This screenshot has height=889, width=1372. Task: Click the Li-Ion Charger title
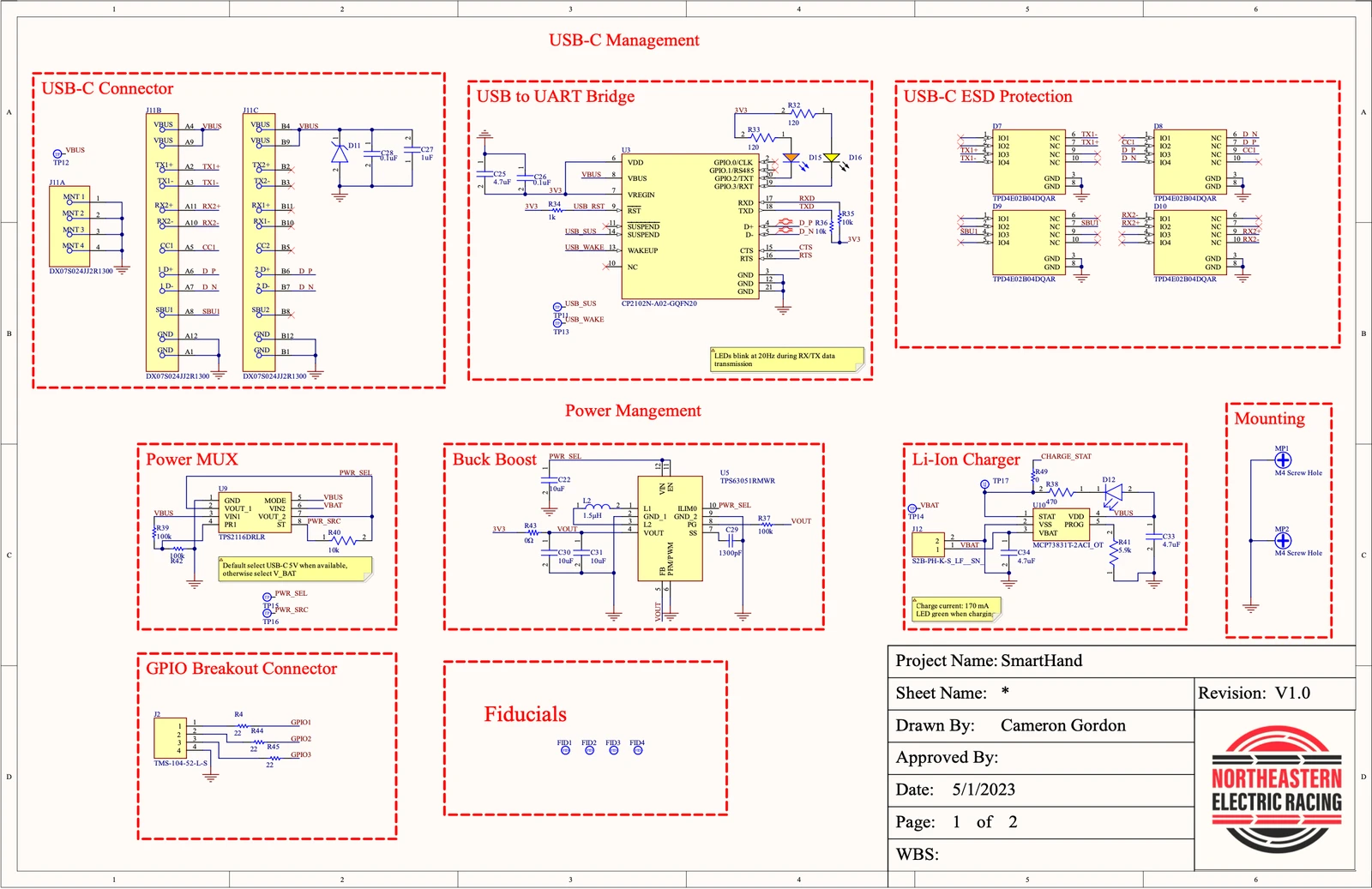tap(966, 460)
